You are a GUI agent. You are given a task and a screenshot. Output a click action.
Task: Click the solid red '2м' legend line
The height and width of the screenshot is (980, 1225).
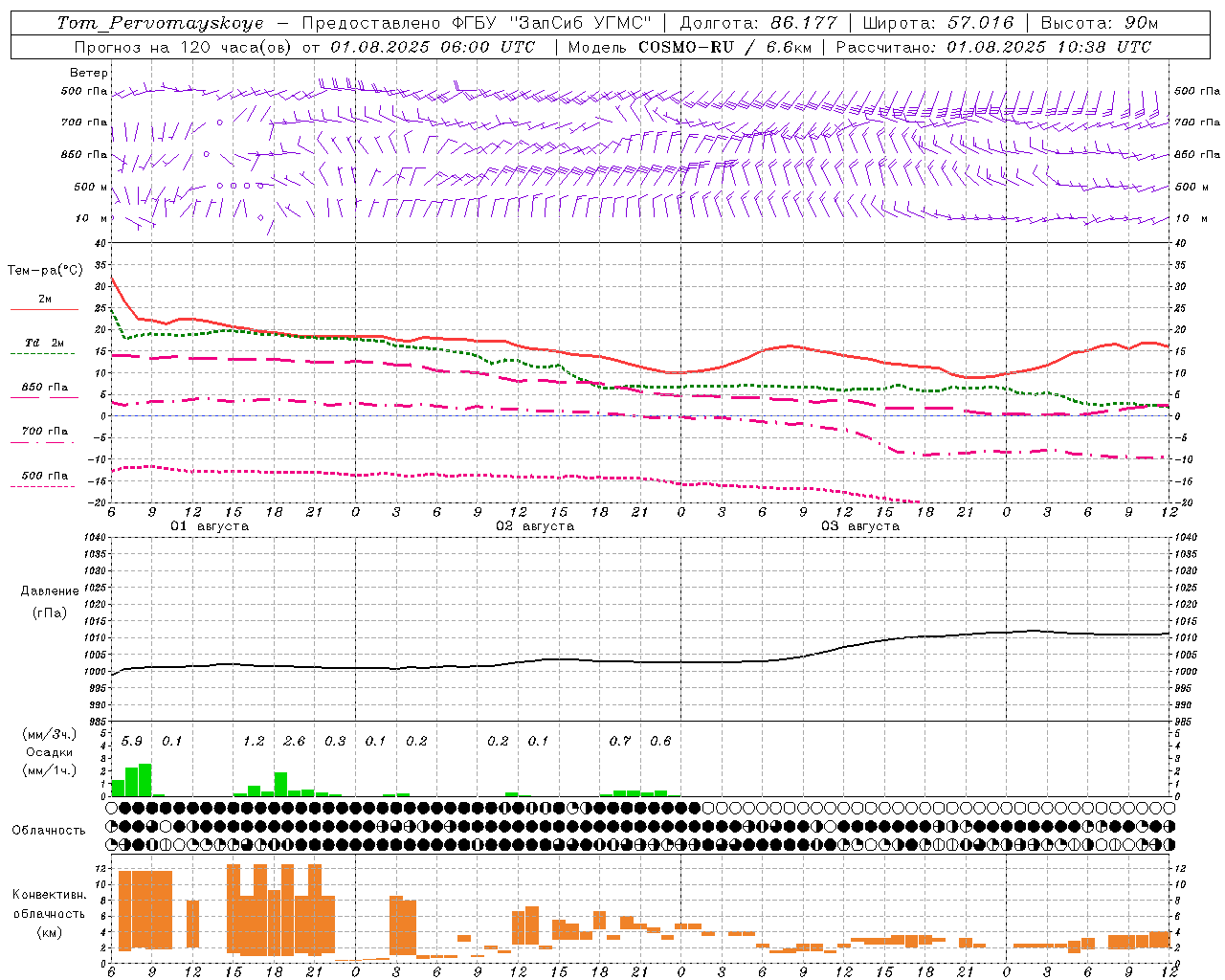pos(44,309)
